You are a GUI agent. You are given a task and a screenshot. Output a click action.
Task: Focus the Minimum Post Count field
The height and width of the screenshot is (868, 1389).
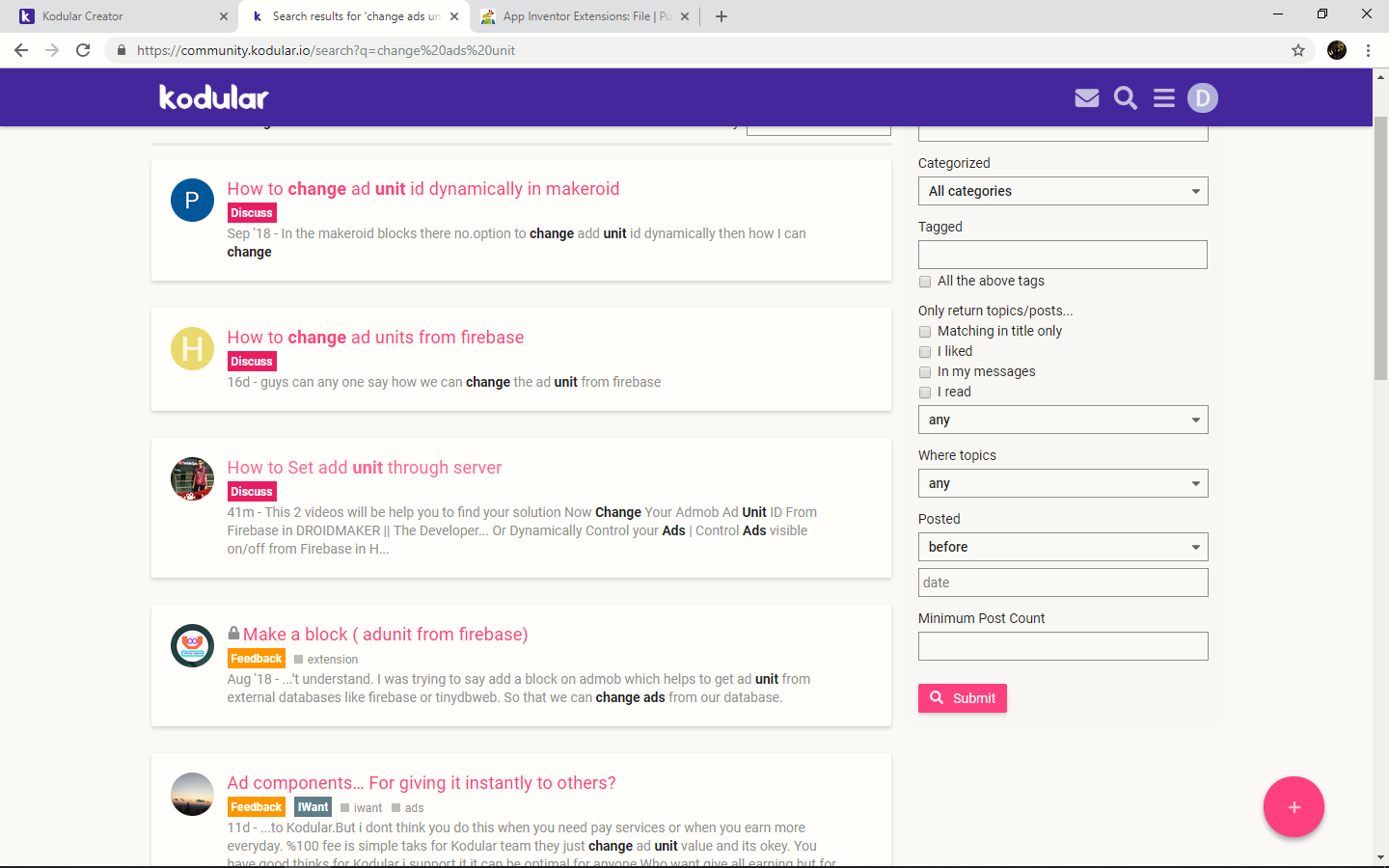[x=1063, y=646]
